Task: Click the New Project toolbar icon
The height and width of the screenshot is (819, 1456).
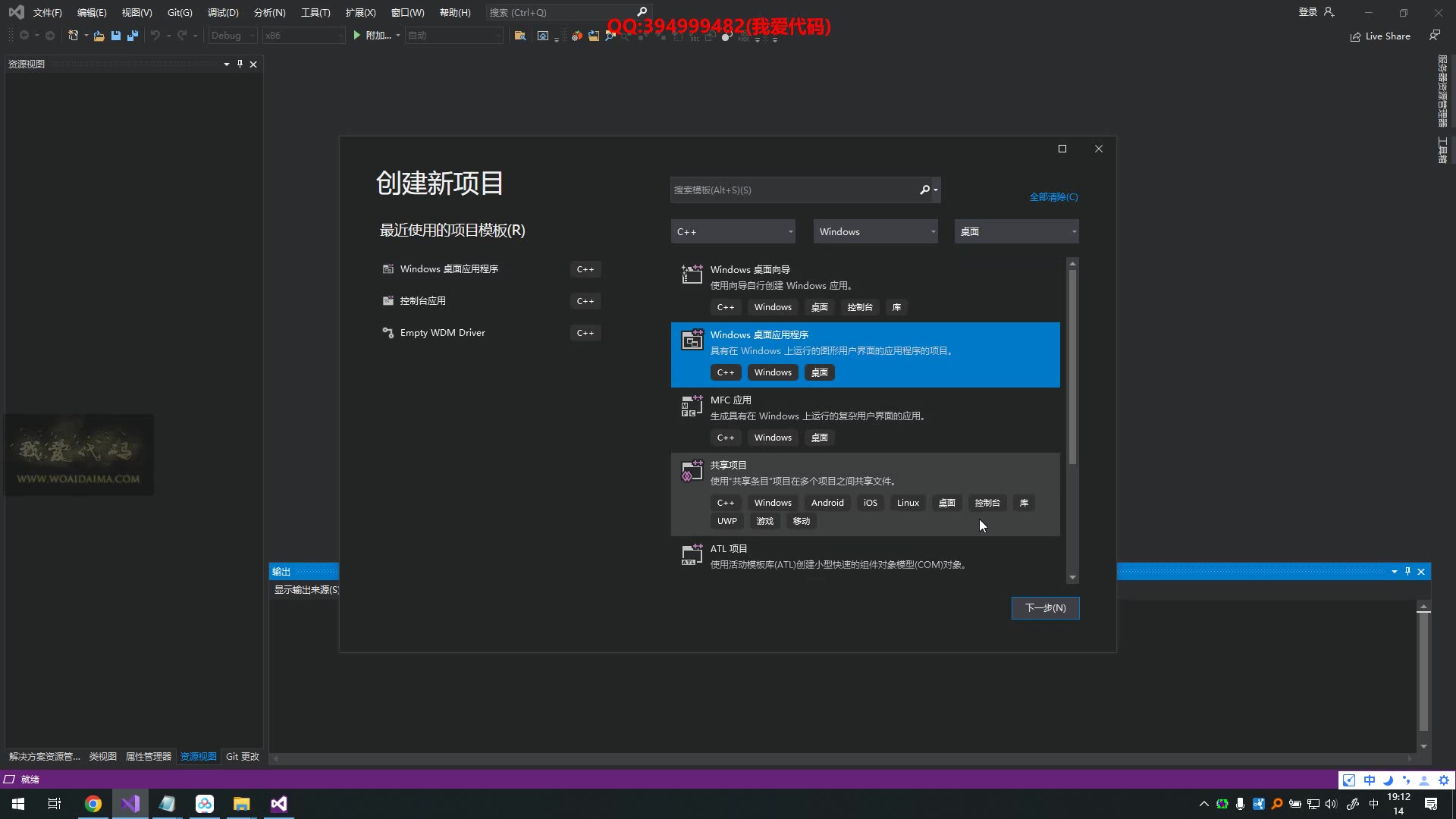Action: click(x=74, y=36)
